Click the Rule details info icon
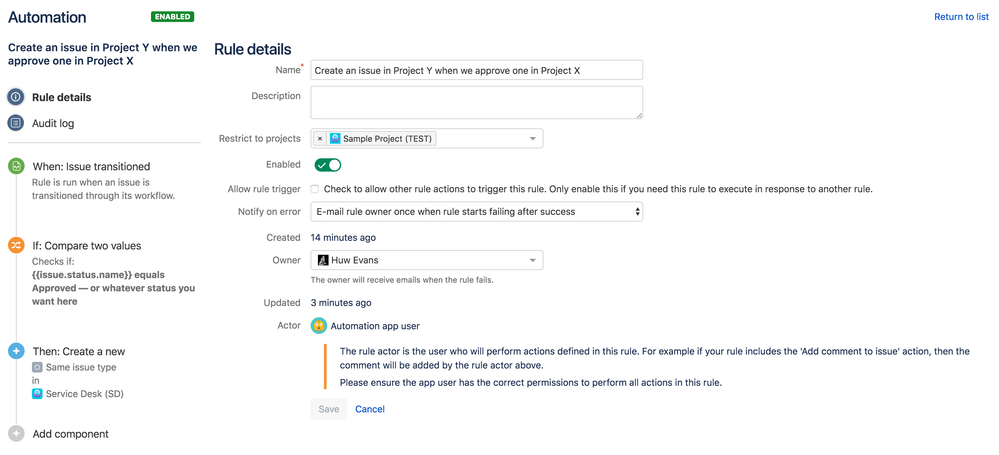 tap(16, 97)
